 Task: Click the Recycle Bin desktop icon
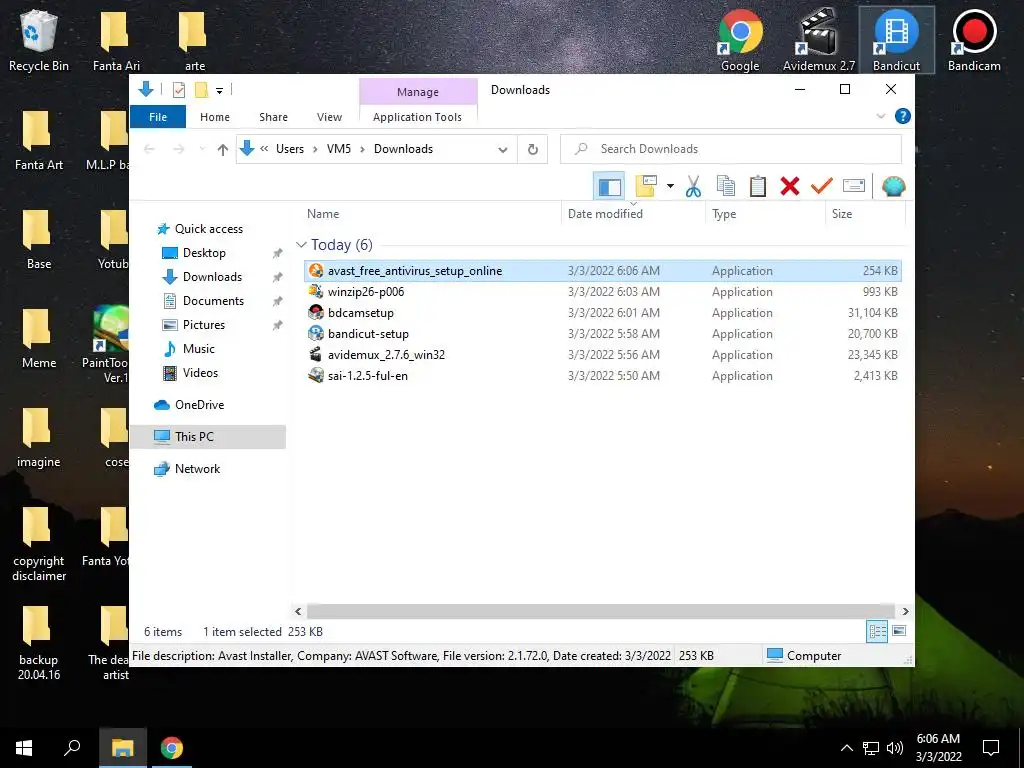(x=39, y=40)
